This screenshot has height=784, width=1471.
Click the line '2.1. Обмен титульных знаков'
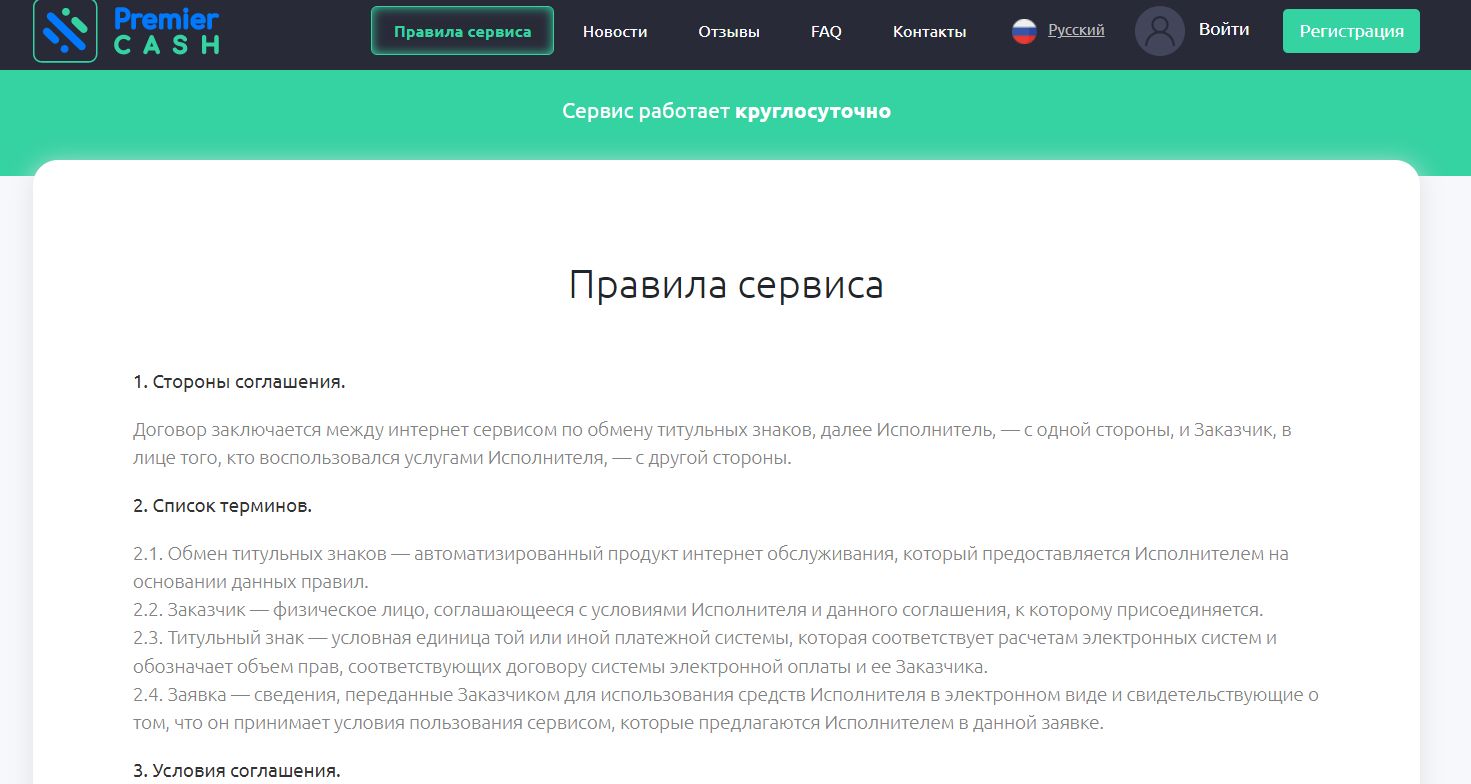coord(711,567)
